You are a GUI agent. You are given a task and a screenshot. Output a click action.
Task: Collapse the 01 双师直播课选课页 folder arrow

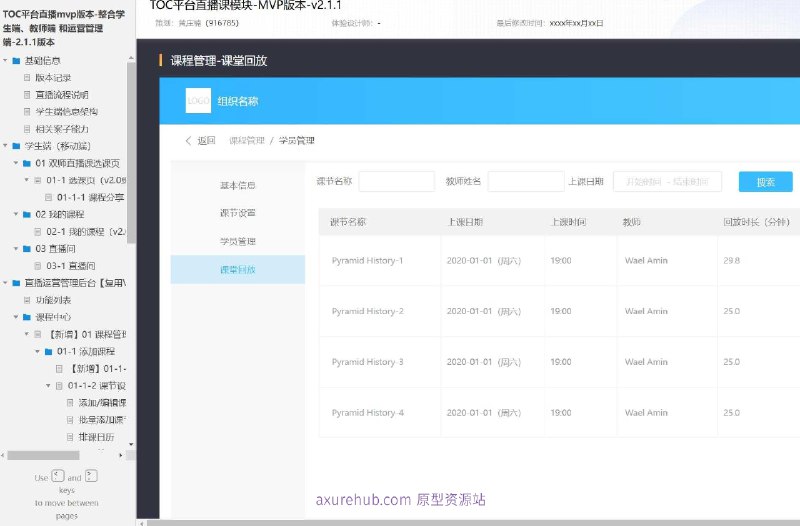coord(16,163)
